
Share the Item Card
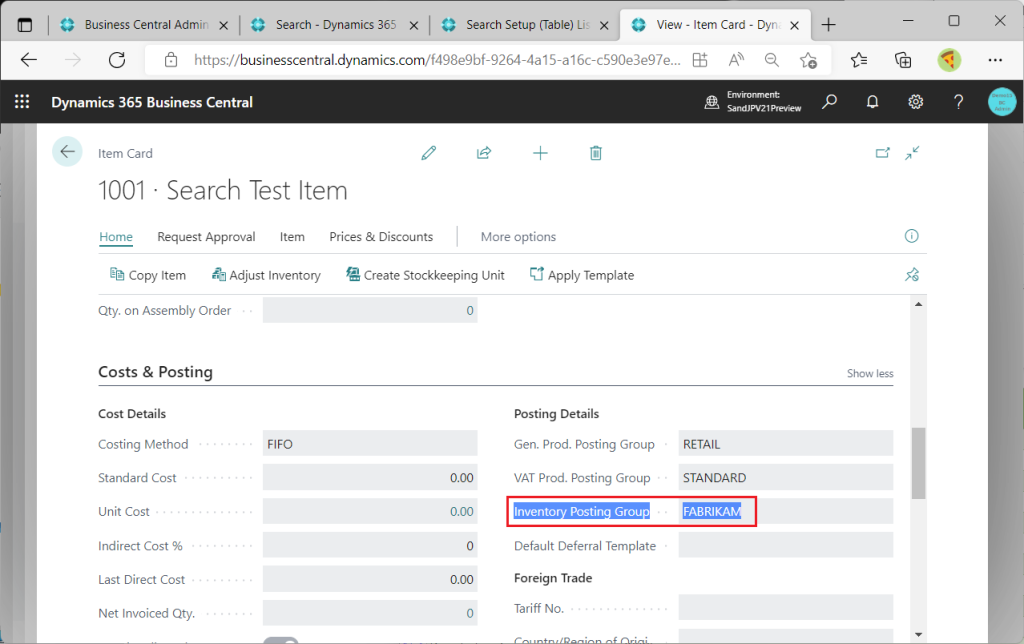coord(484,153)
